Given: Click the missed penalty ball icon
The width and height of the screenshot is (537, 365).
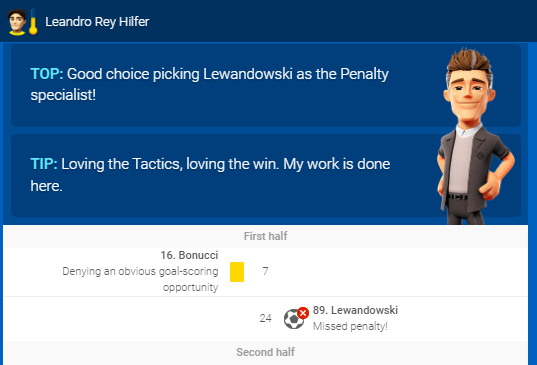Looking at the screenshot, I should pyautogui.click(x=294, y=319).
